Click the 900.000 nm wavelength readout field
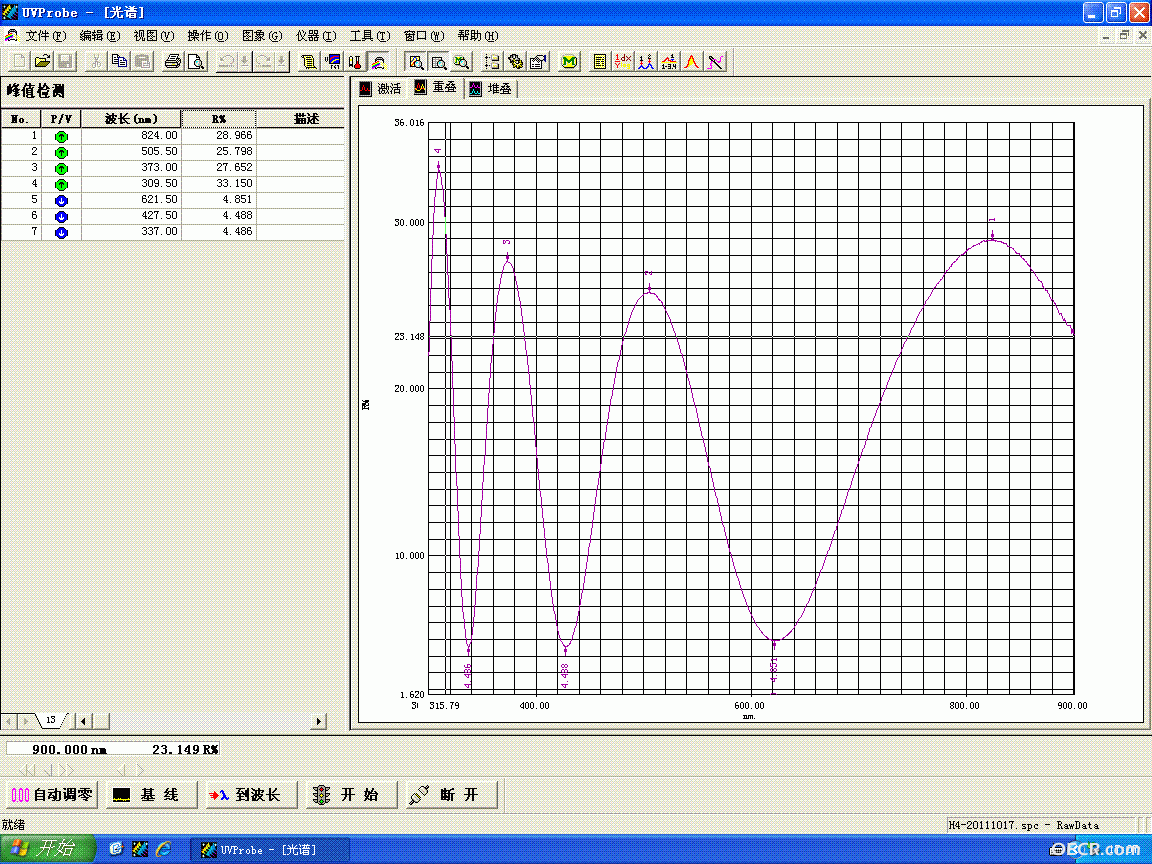This screenshot has height=864, width=1152. pyautogui.click(x=69, y=749)
